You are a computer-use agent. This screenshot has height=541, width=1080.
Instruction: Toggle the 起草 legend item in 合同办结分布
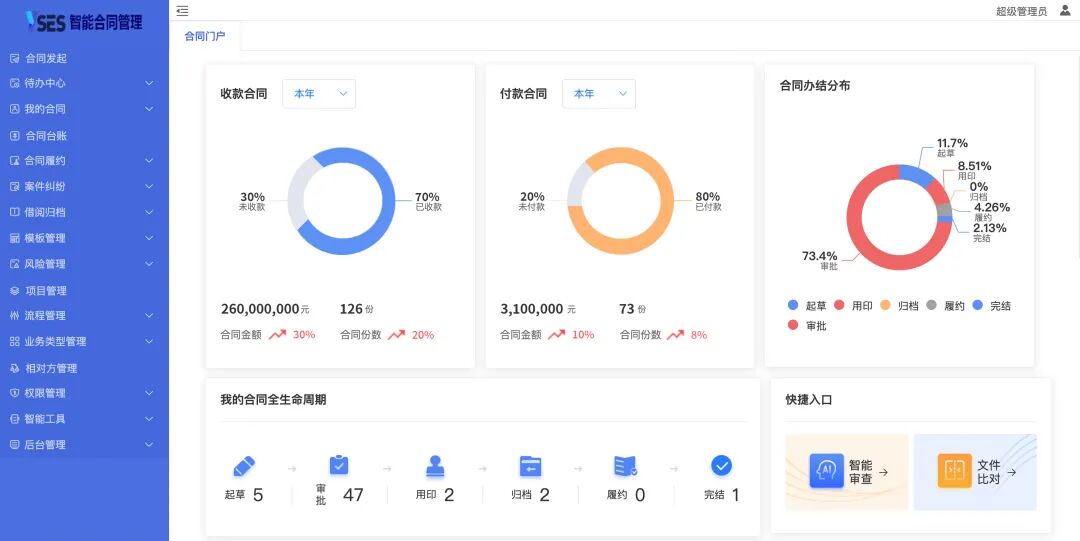tap(807, 305)
